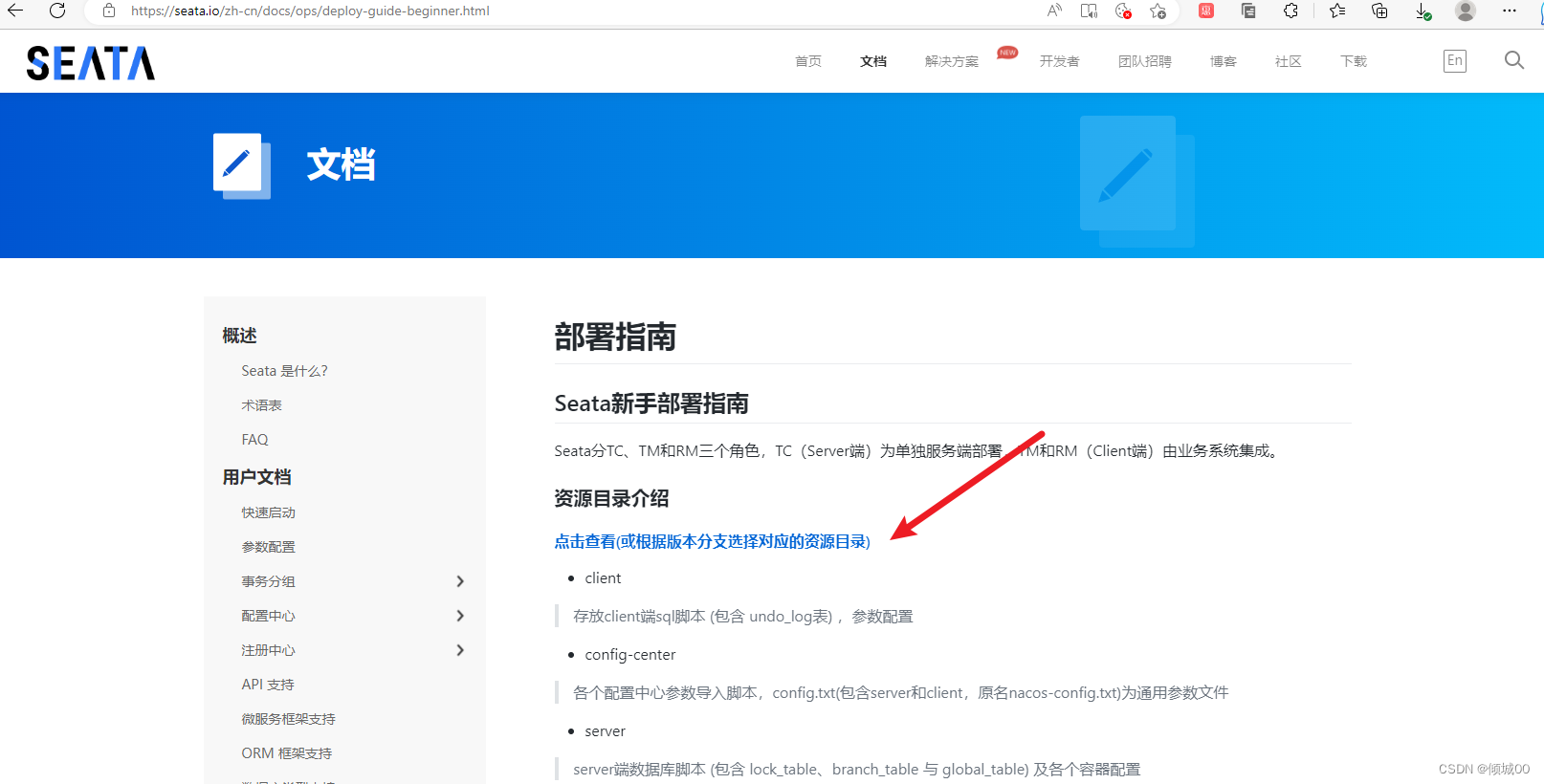Open sidebar item 注册中心
This screenshot has width=1544, height=784.
click(x=268, y=650)
